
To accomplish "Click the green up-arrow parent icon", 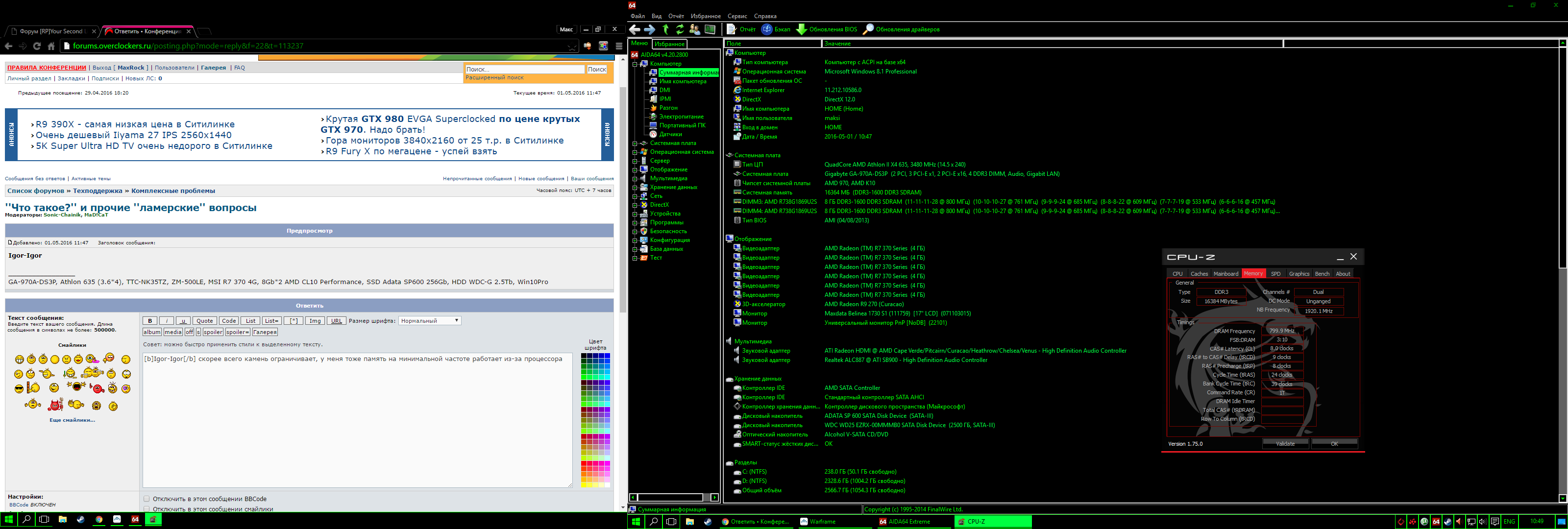I will (x=665, y=29).
